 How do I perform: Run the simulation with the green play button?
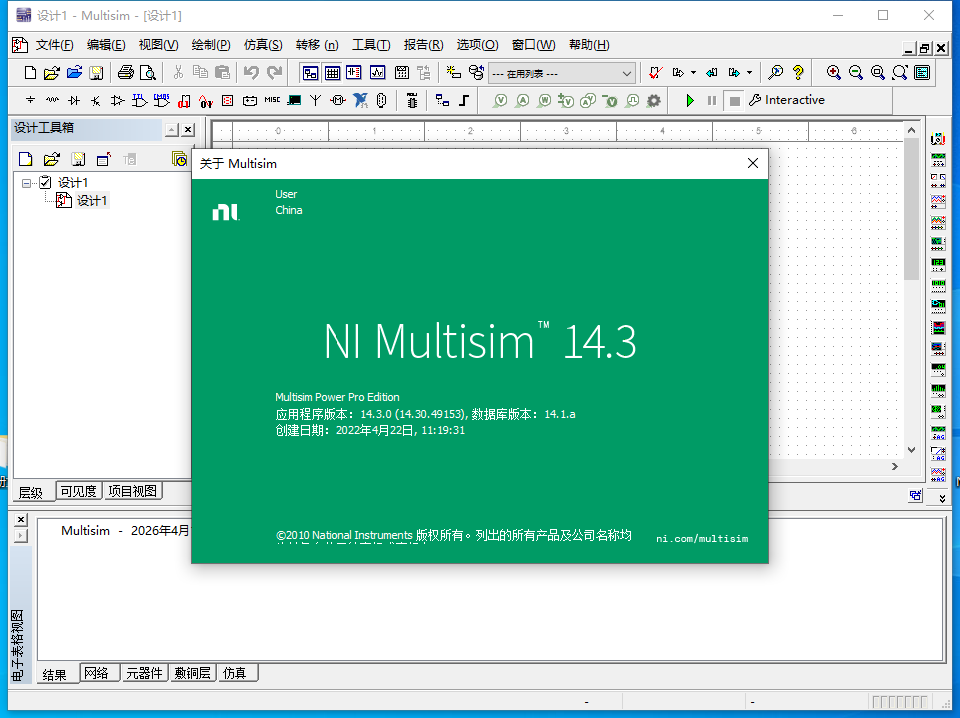coord(691,100)
